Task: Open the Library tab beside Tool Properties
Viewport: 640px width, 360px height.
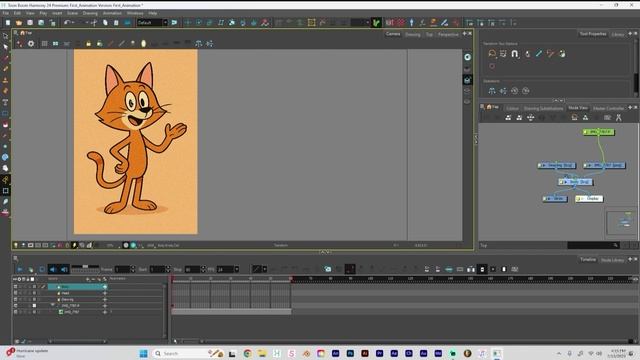Action: 618,35
